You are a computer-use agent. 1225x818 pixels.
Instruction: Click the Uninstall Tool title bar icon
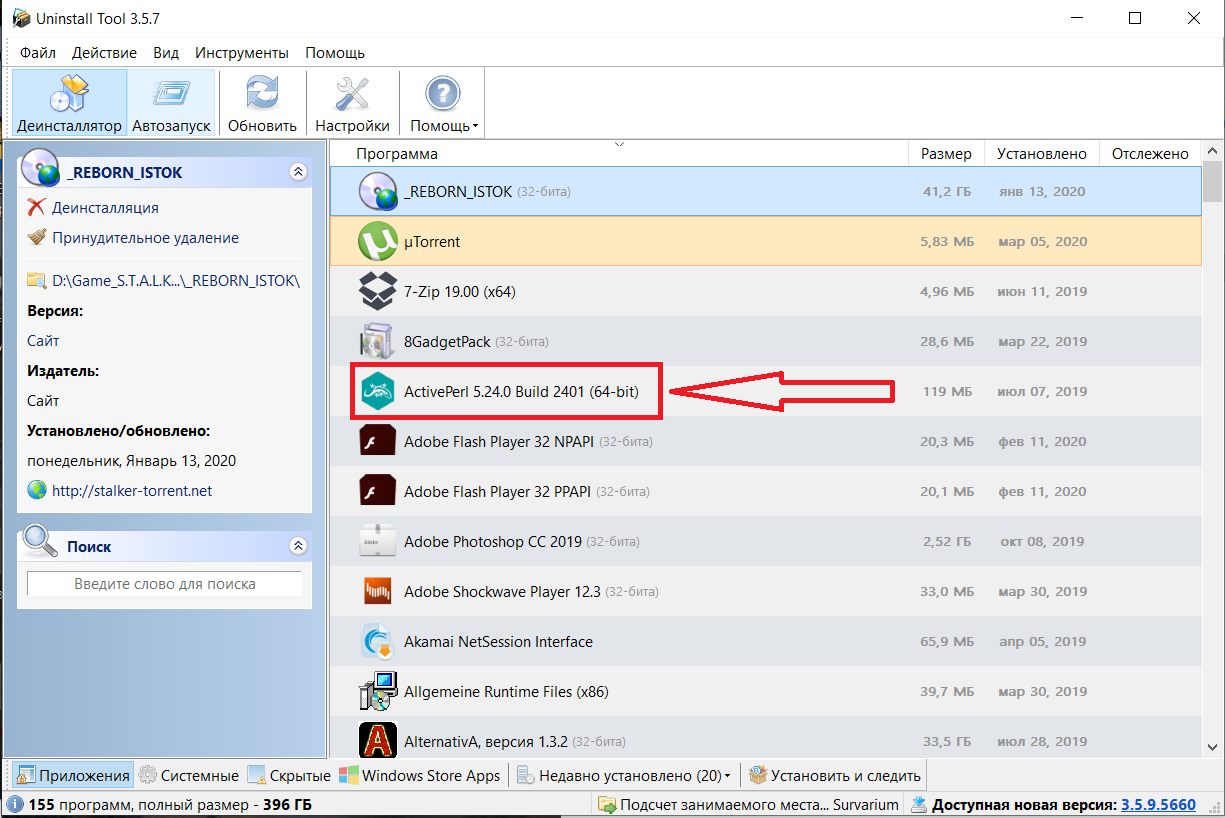pyautogui.click(x=21, y=18)
